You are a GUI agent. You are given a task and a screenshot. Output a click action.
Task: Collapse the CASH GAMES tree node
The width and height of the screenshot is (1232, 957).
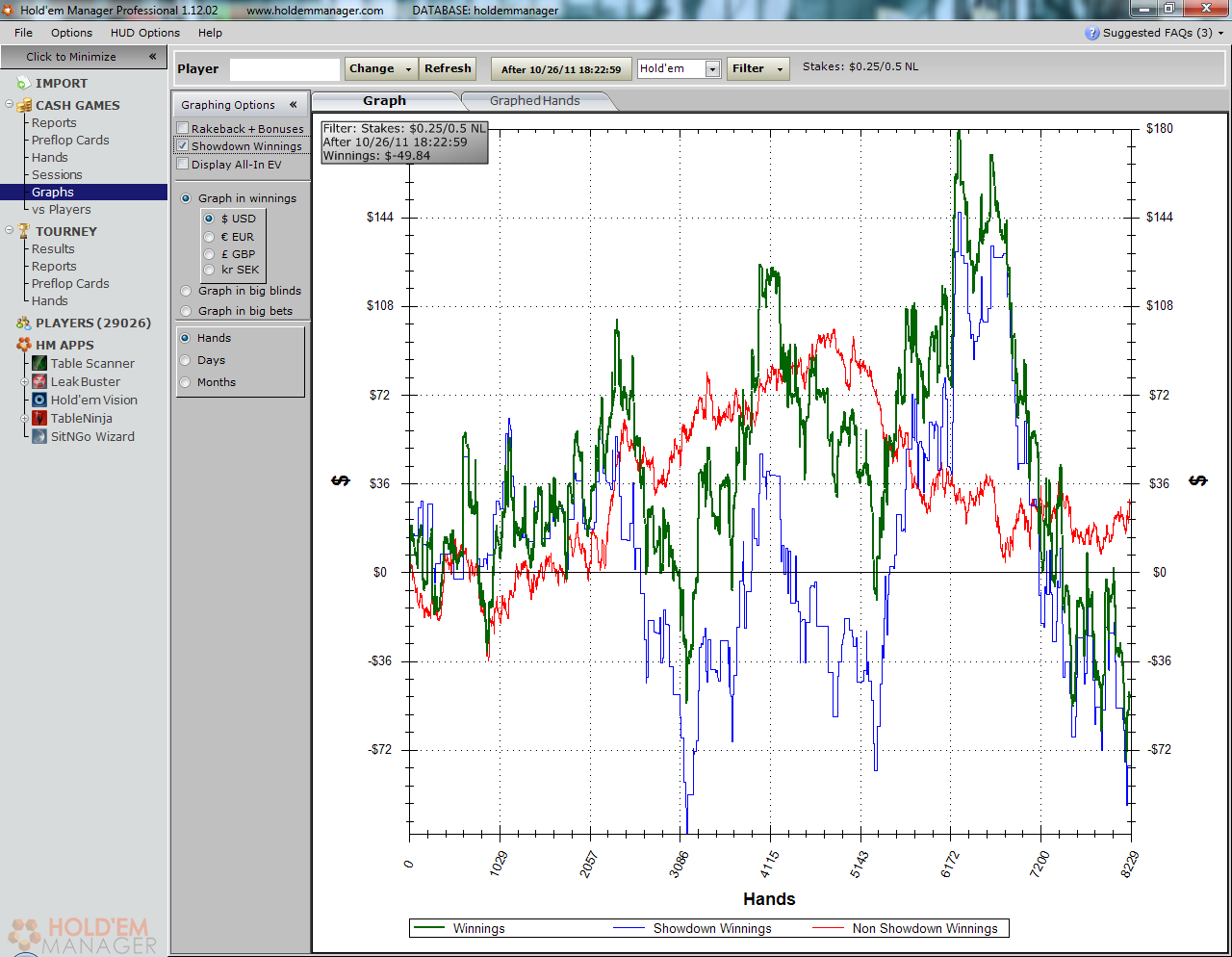(9, 104)
